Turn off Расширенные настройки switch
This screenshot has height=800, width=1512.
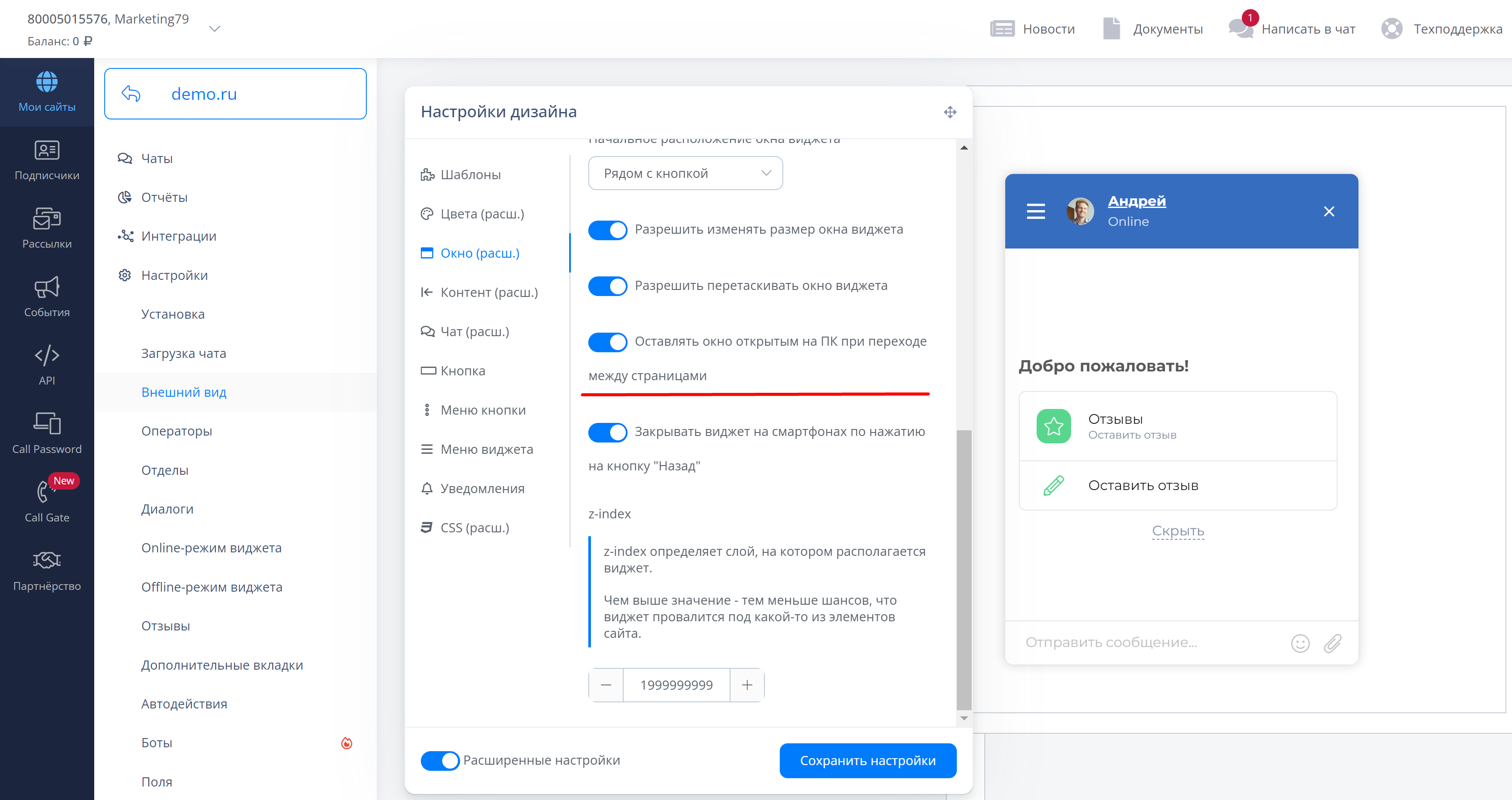click(440, 761)
